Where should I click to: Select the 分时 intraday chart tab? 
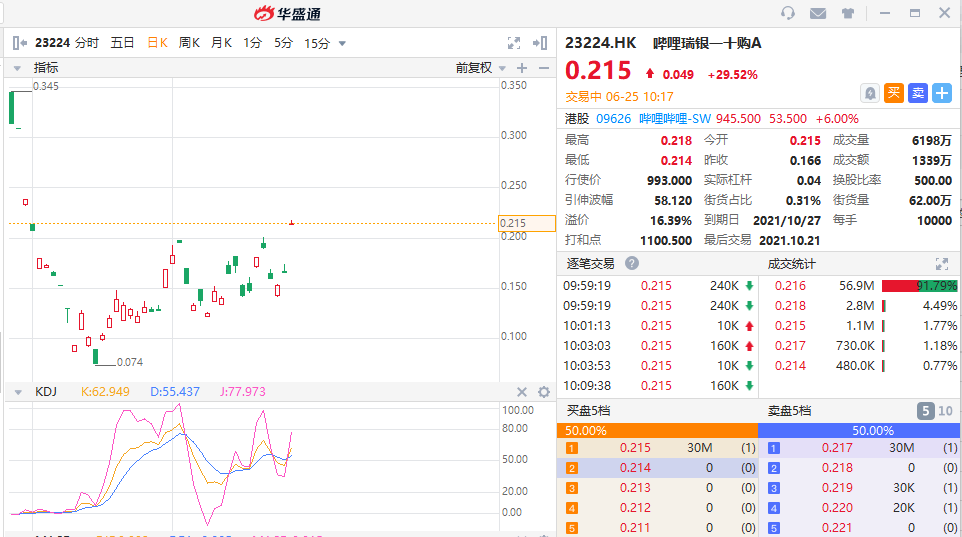87,43
